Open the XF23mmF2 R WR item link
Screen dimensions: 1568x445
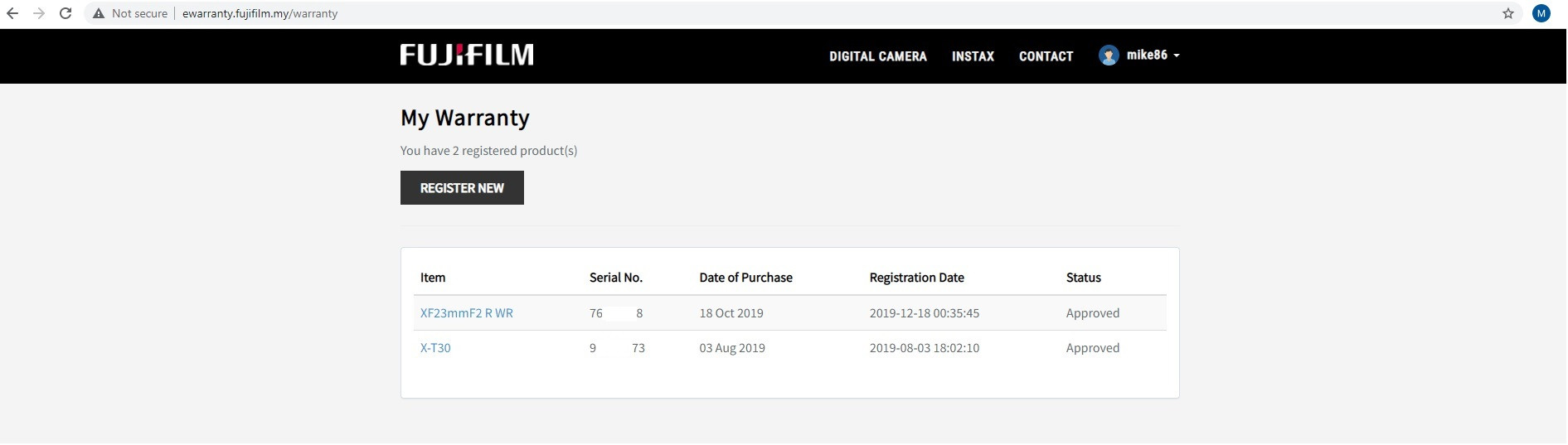[467, 313]
